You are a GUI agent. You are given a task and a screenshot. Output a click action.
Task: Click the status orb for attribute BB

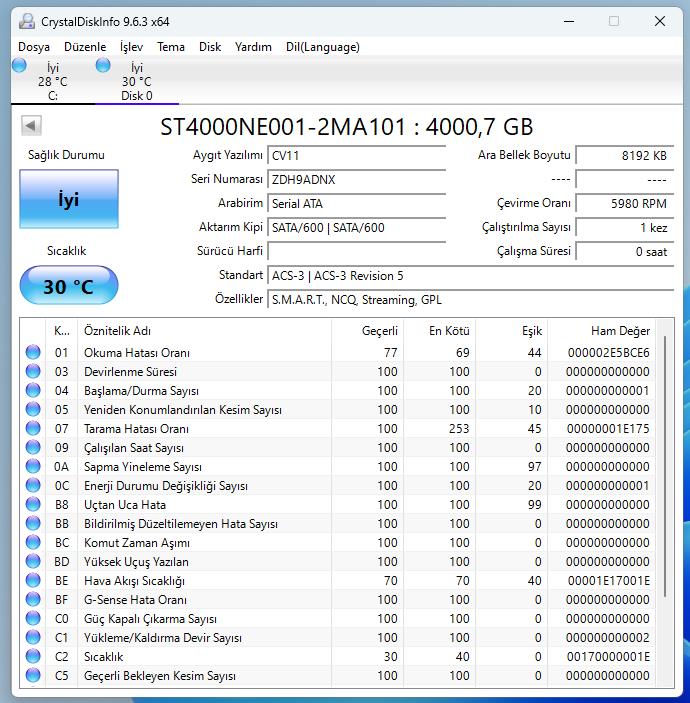click(x=33, y=523)
